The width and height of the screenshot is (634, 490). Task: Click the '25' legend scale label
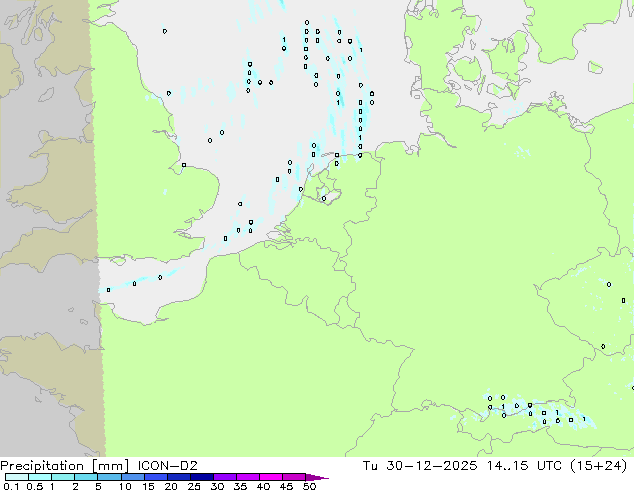click(x=194, y=486)
